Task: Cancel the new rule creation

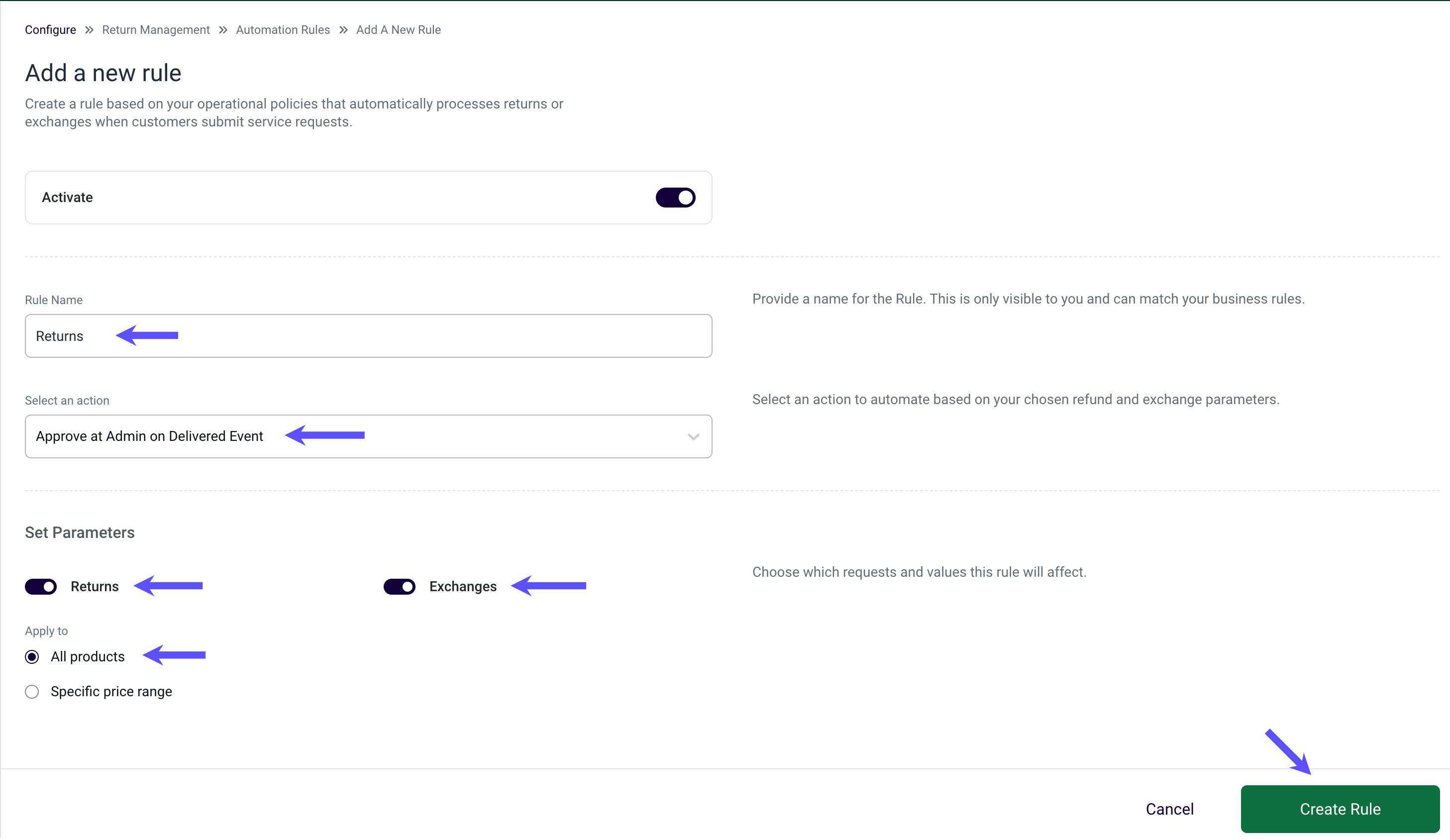Action: pyautogui.click(x=1169, y=809)
